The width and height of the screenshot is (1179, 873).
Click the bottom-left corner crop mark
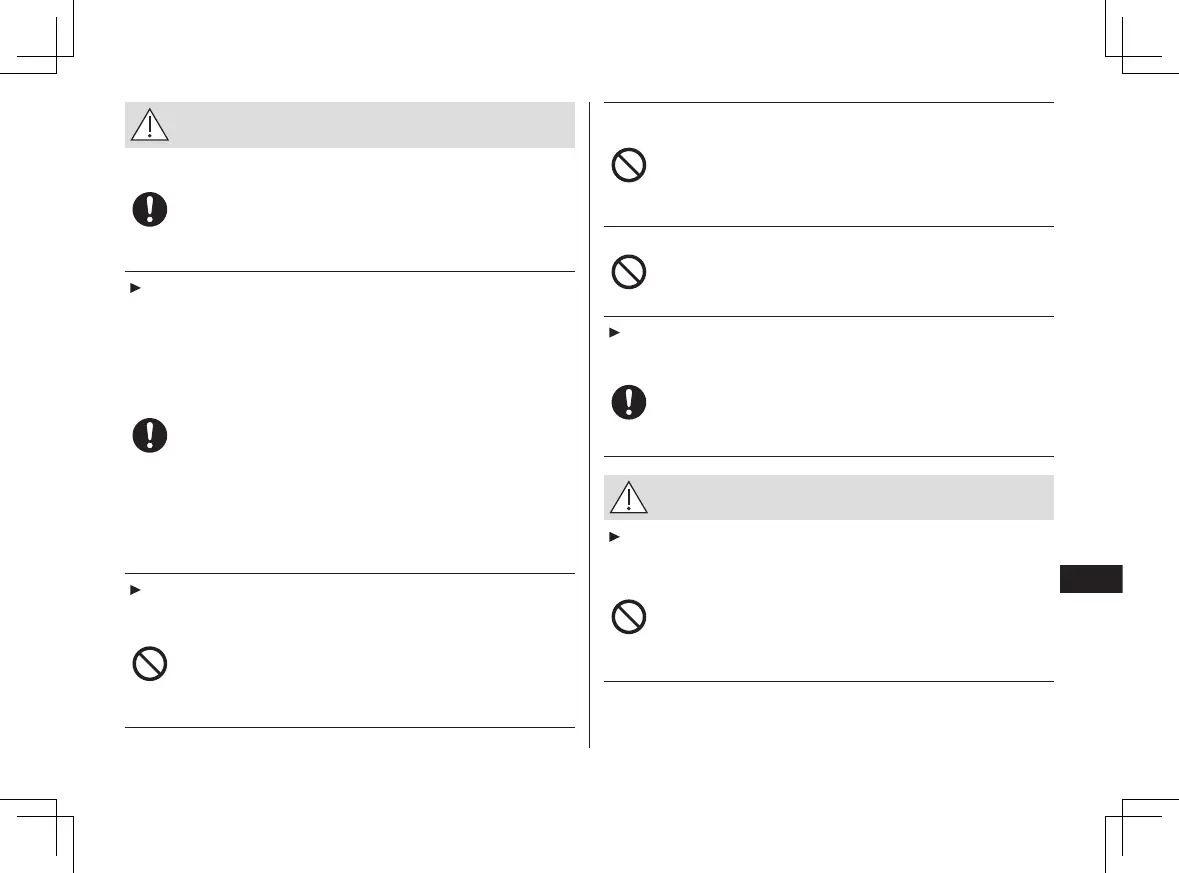56,817
